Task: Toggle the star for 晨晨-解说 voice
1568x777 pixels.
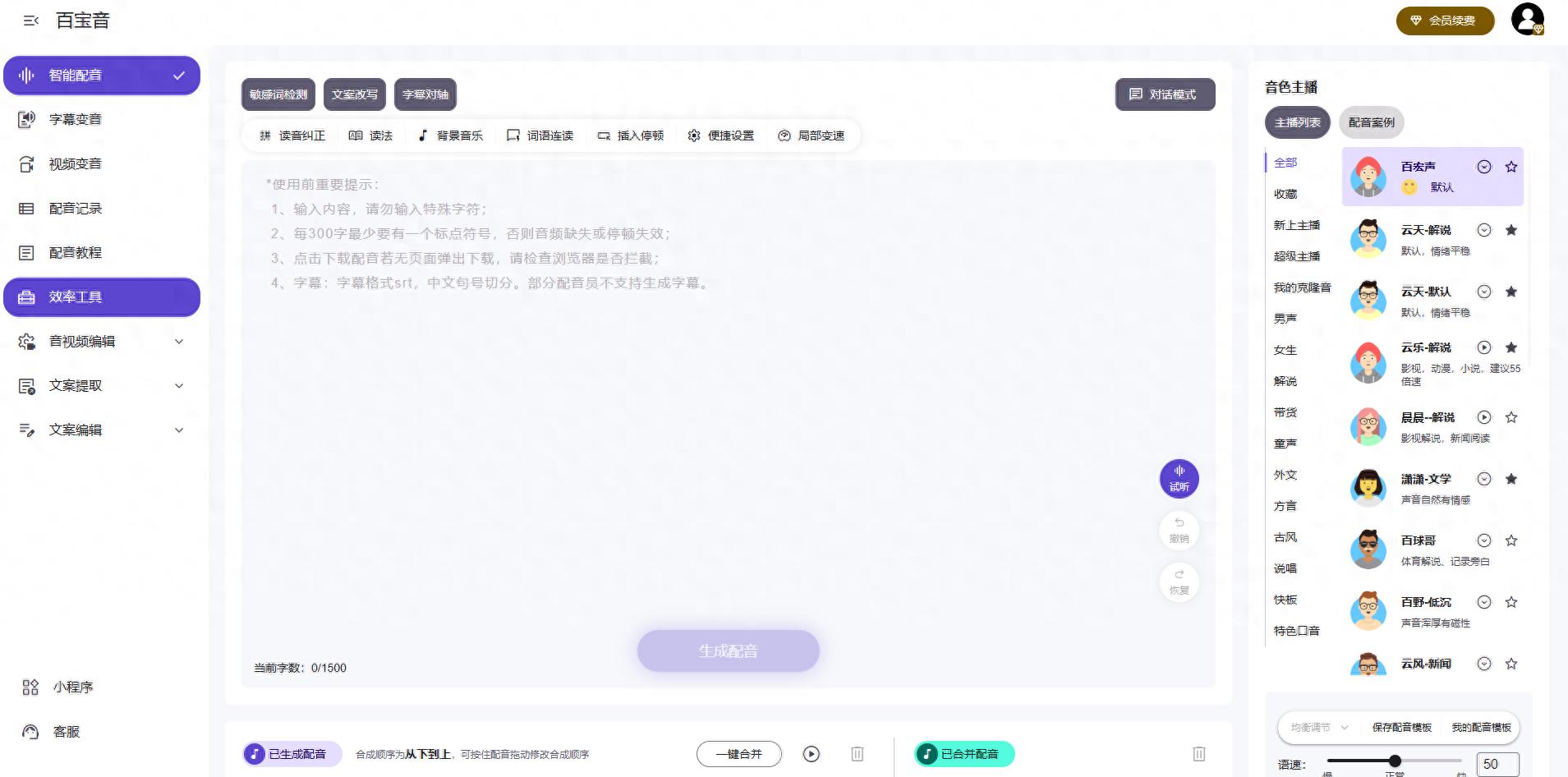Action: [x=1511, y=417]
